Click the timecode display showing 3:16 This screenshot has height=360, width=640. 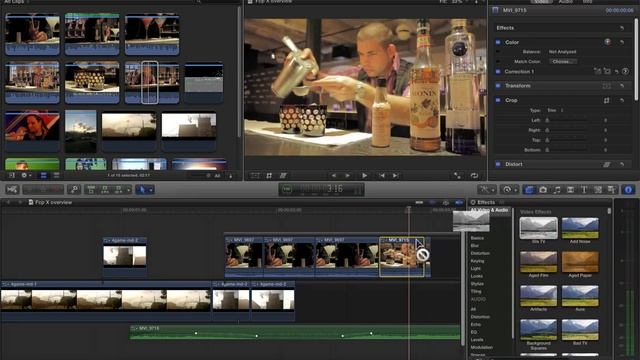pyautogui.click(x=321, y=189)
